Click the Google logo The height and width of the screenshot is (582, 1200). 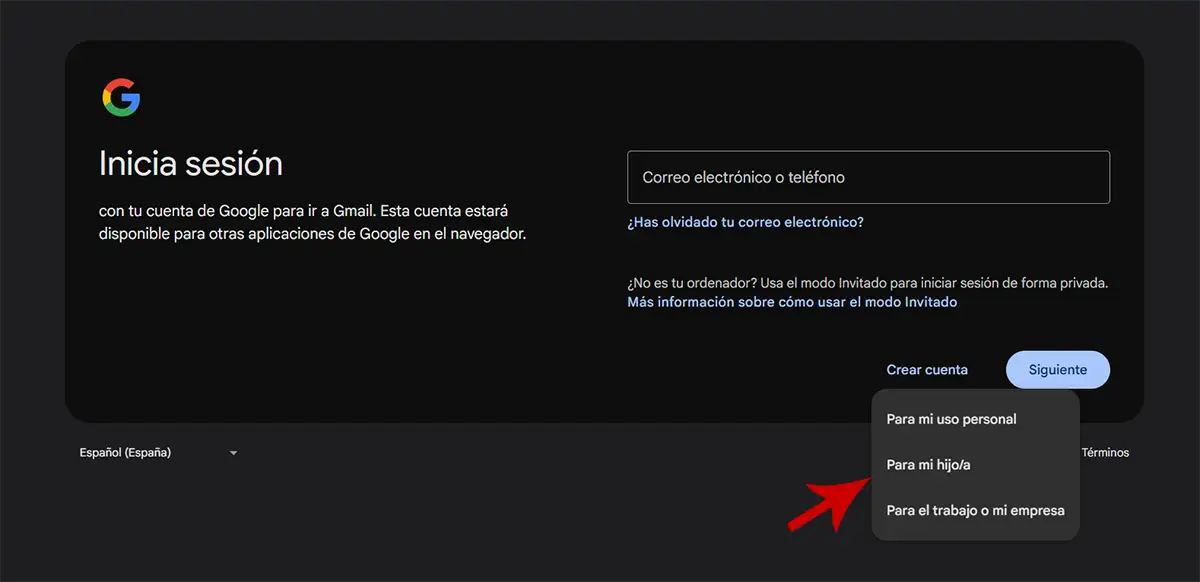(121, 98)
